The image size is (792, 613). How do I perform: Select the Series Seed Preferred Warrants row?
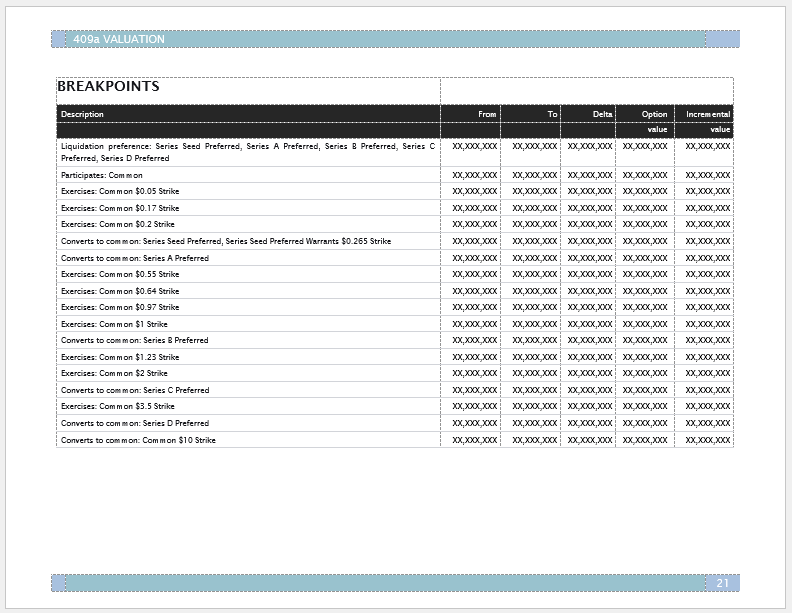226,241
